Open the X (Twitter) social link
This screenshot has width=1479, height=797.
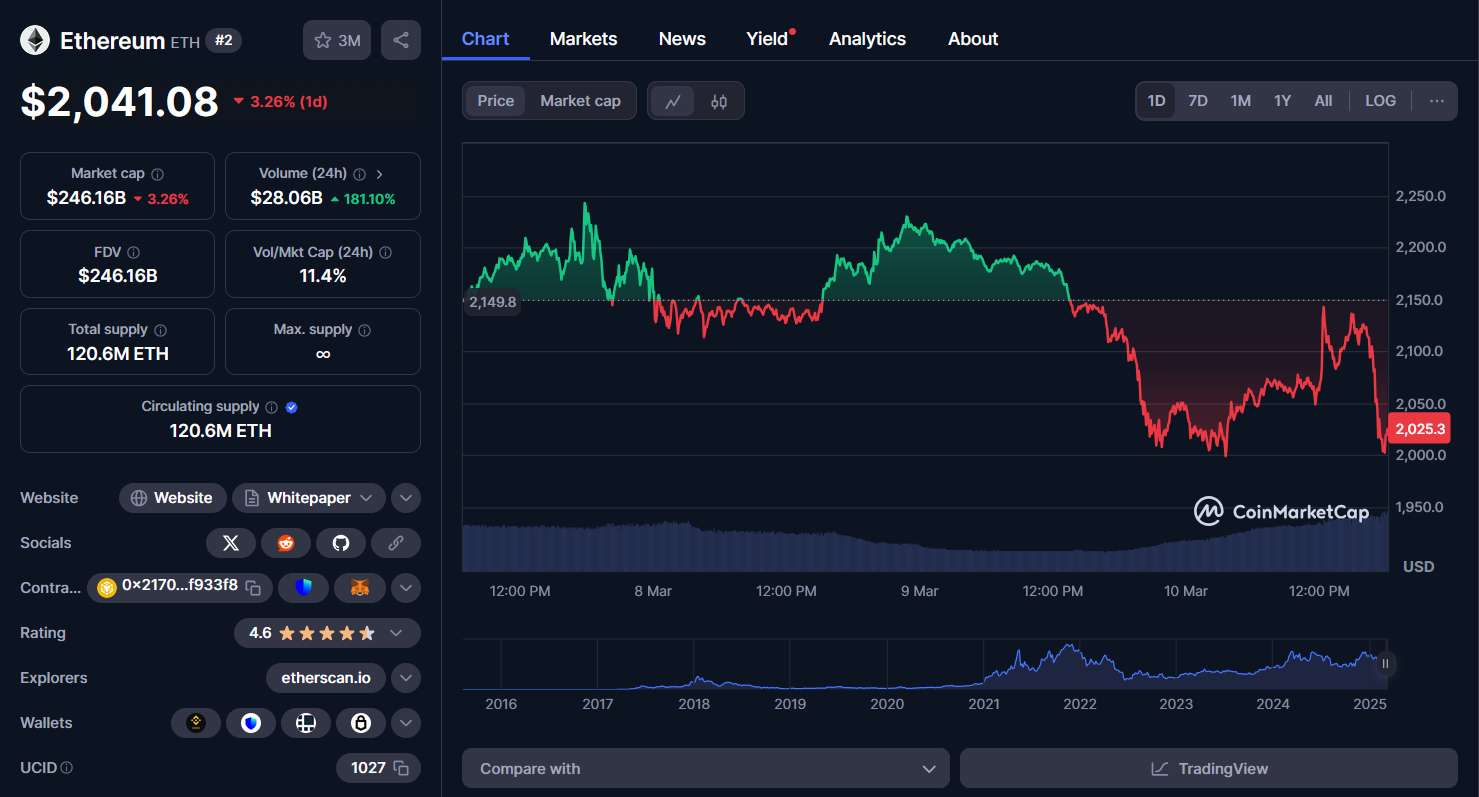231,543
